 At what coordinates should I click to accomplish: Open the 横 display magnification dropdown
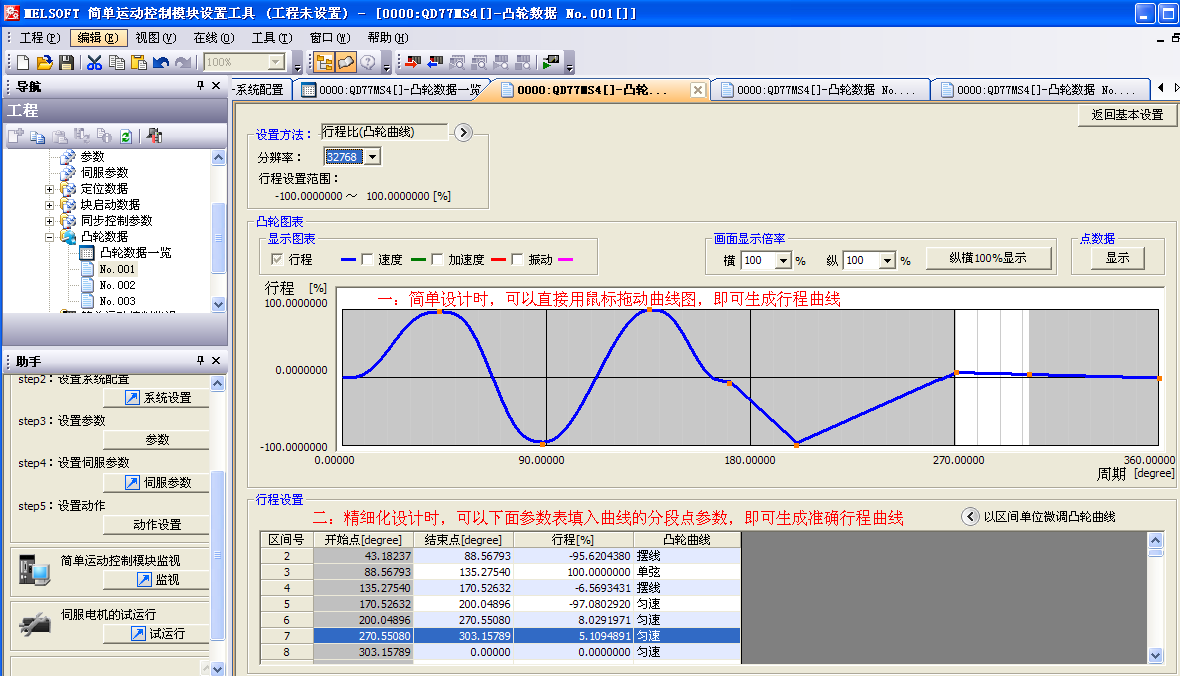(x=783, y=261)
